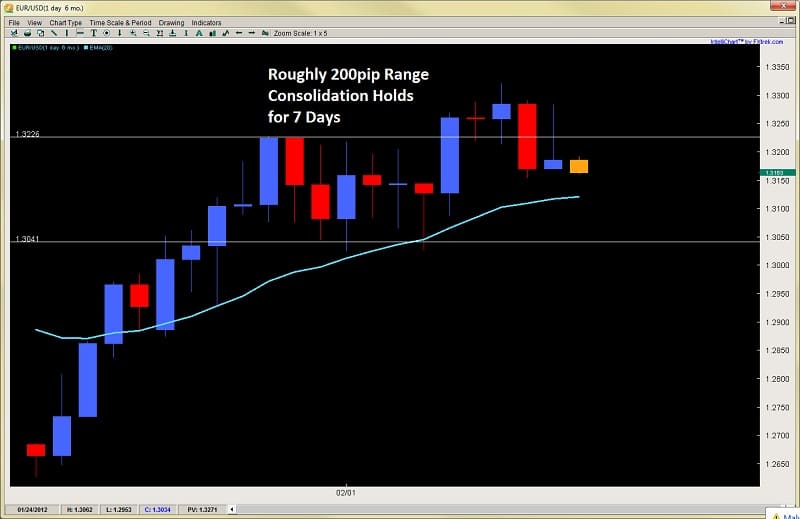This screenshot has width=800, height=519.
Task: Click the EUR/USD (1 day 6 mo.) legend entry
Action: (46, 47)
